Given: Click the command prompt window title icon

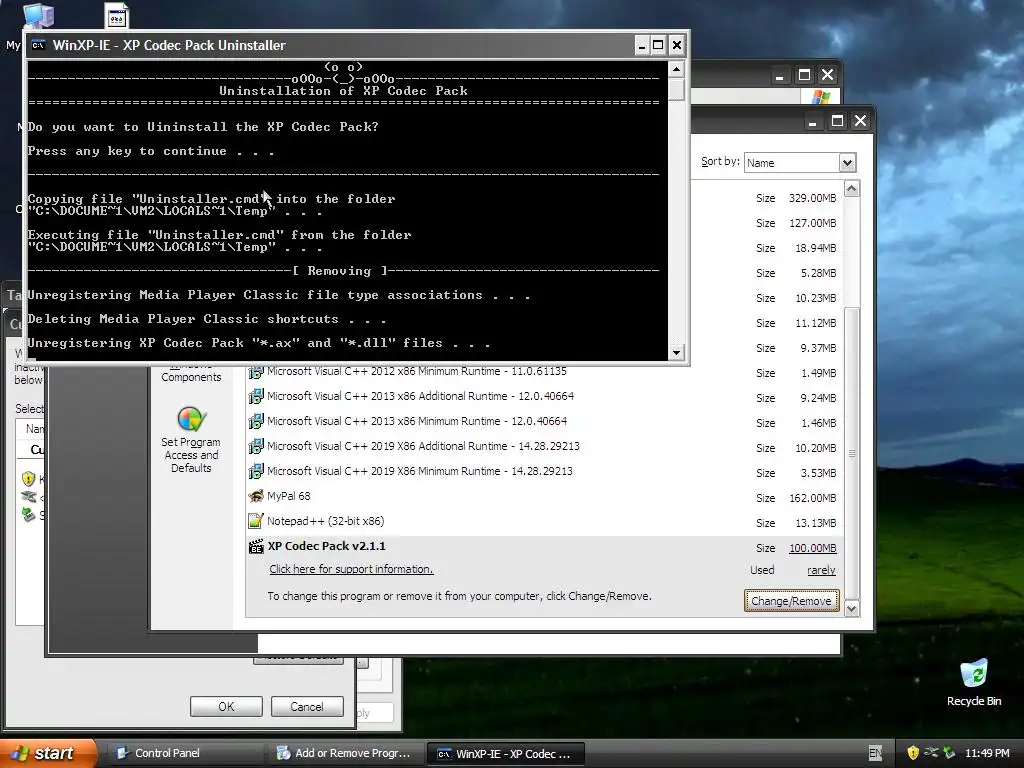Looking at the screenshot, I should [x=39, y=45].
